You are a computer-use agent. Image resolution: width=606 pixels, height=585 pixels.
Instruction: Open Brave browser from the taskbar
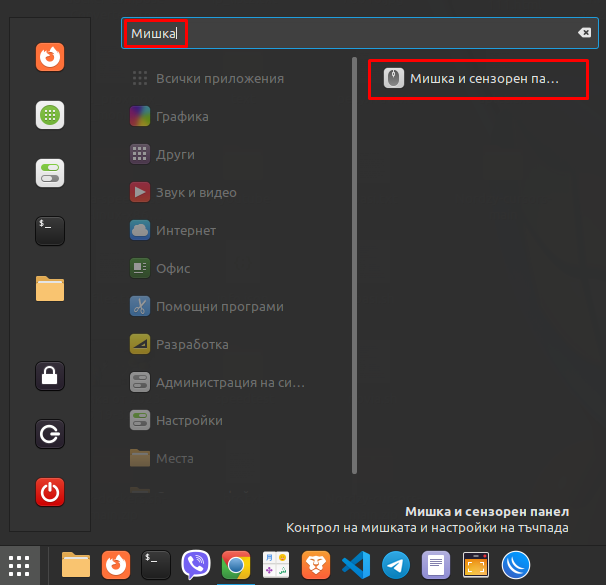pos(316,565)
